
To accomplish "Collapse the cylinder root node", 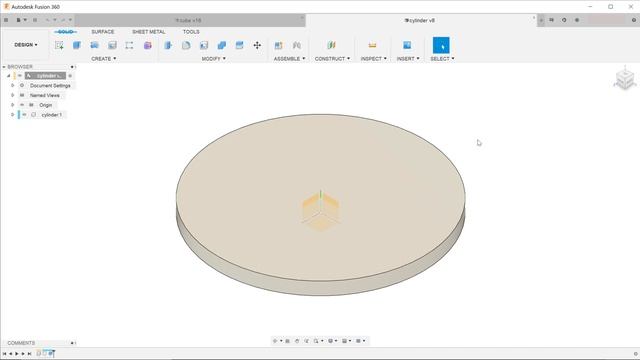I will click(x=8, y=76).
